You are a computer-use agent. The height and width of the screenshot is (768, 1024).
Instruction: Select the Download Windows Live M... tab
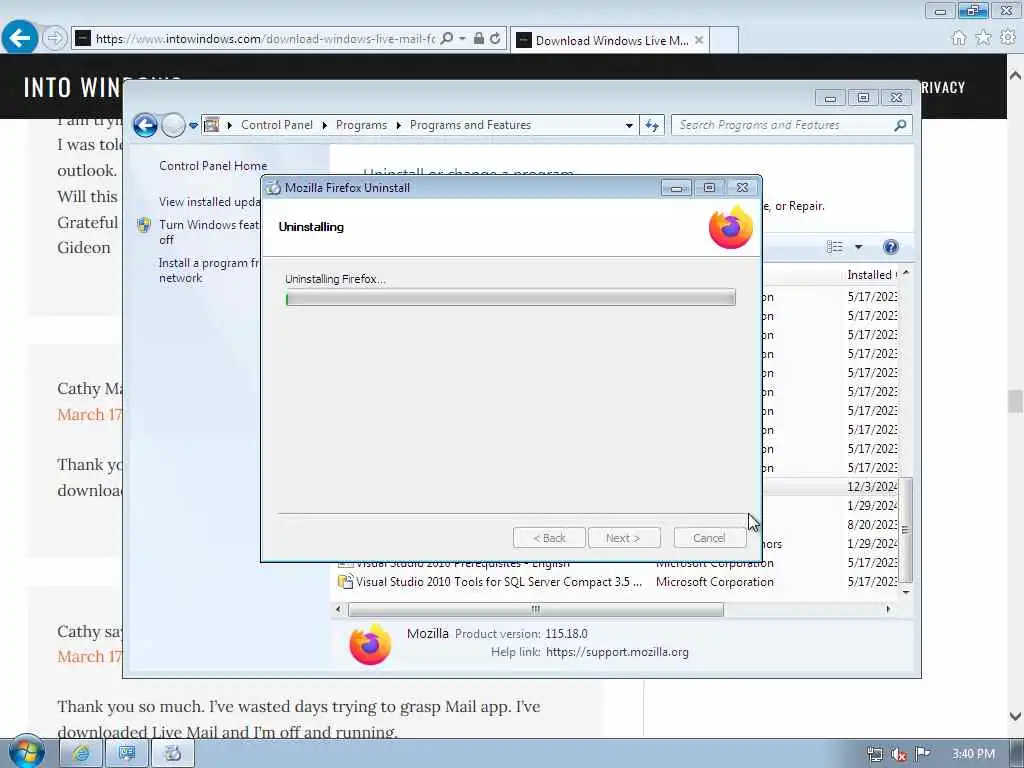(611, 40)
